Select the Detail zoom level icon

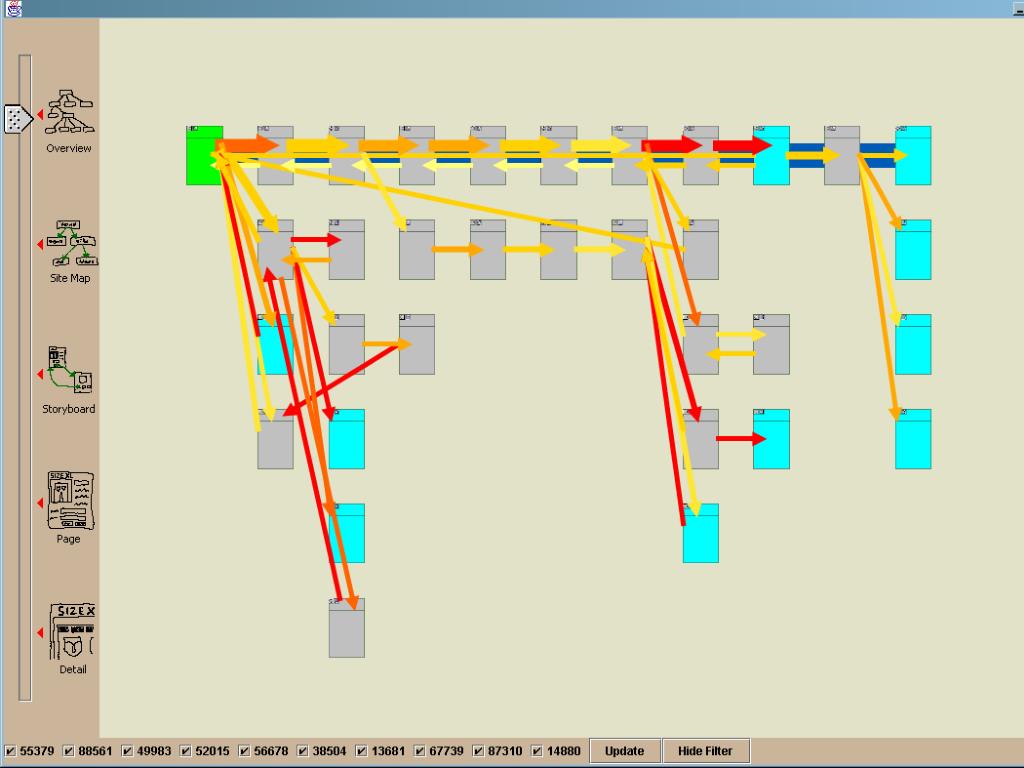pos(72,632)
